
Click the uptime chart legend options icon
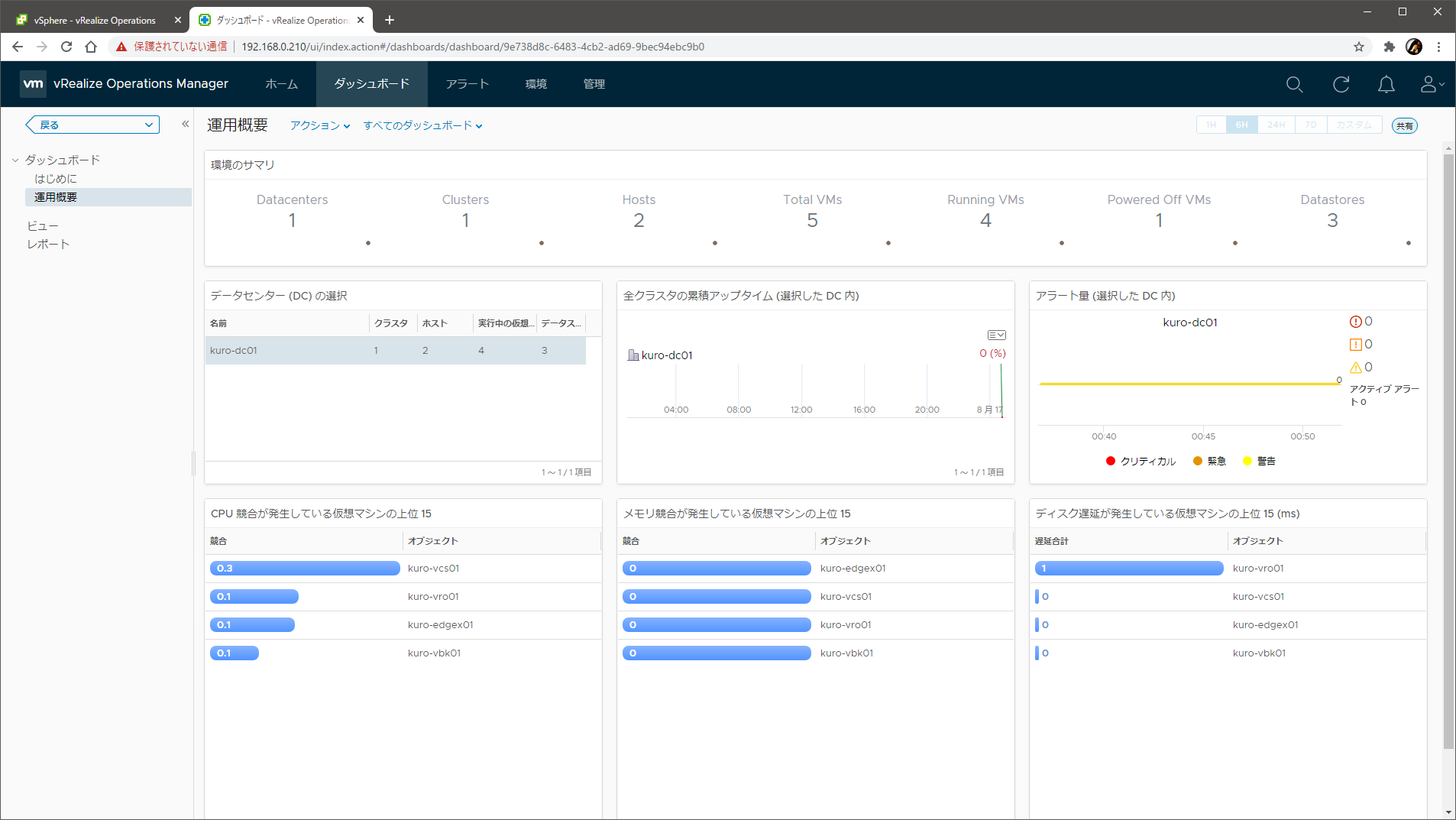pyautogui.click(x=996, y=335)
